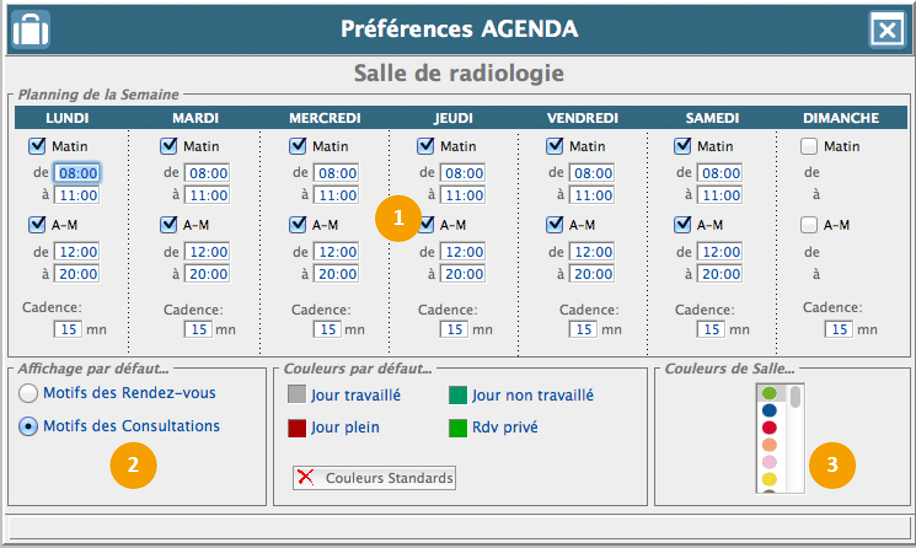Click the briefcase icon in title bar
Viewport: 916px width, 548px height.
coord(30,29)
